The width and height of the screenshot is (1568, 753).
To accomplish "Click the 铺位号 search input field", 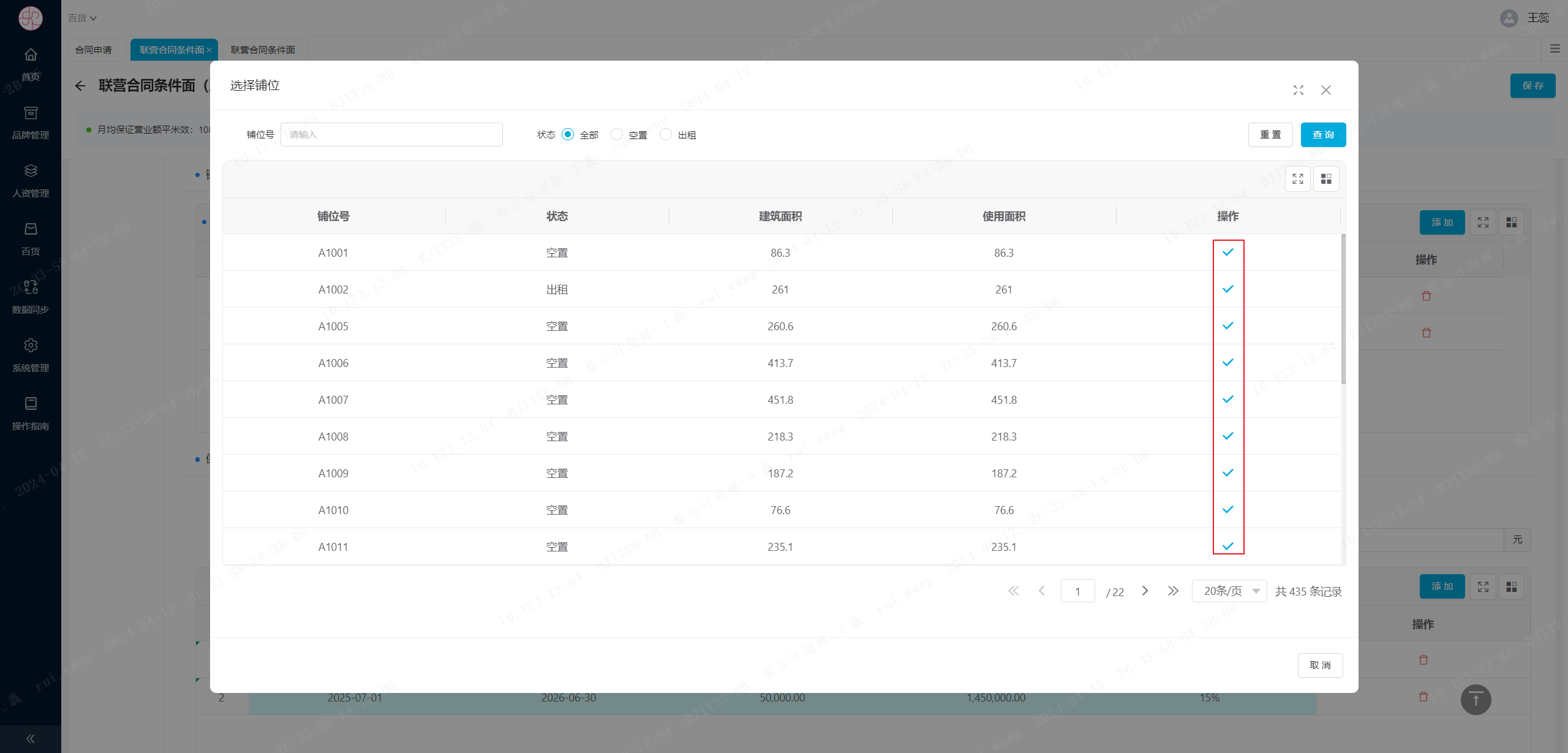I will click(x=391, y=135).
